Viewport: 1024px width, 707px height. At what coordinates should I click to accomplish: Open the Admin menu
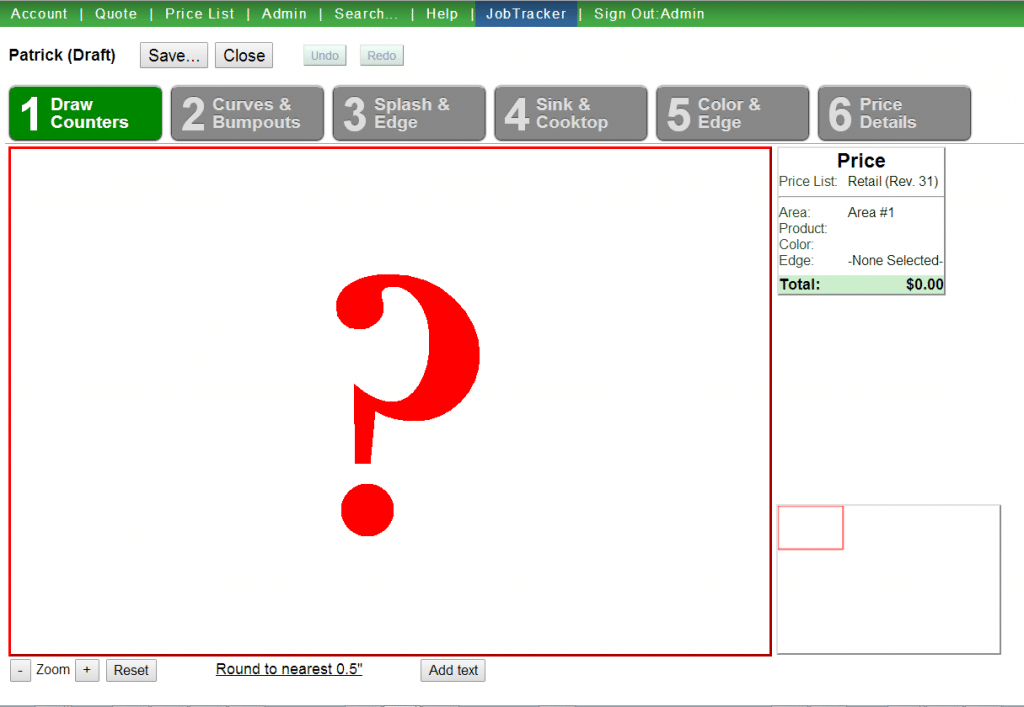point(284,13)
